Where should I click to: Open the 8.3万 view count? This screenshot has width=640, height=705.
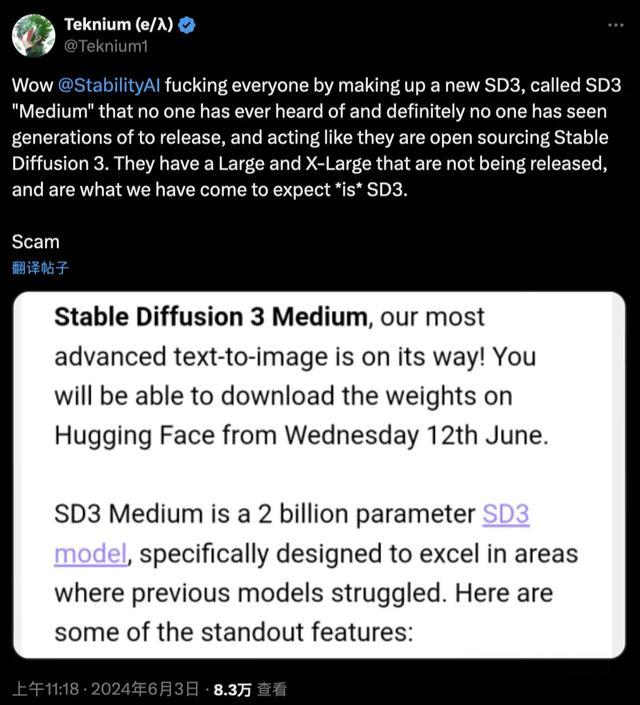[x=232, y=690]
